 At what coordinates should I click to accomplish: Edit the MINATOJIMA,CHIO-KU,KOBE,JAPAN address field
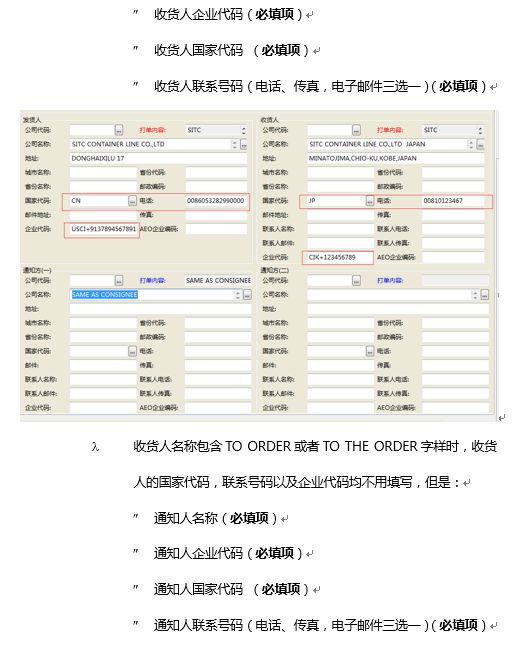pos(396,158)
